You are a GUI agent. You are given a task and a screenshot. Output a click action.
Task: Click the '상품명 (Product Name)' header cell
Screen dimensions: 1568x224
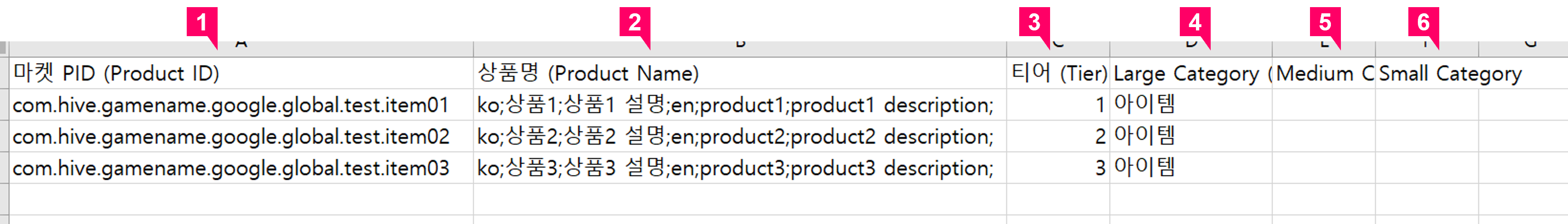click(x=739, y=73)
